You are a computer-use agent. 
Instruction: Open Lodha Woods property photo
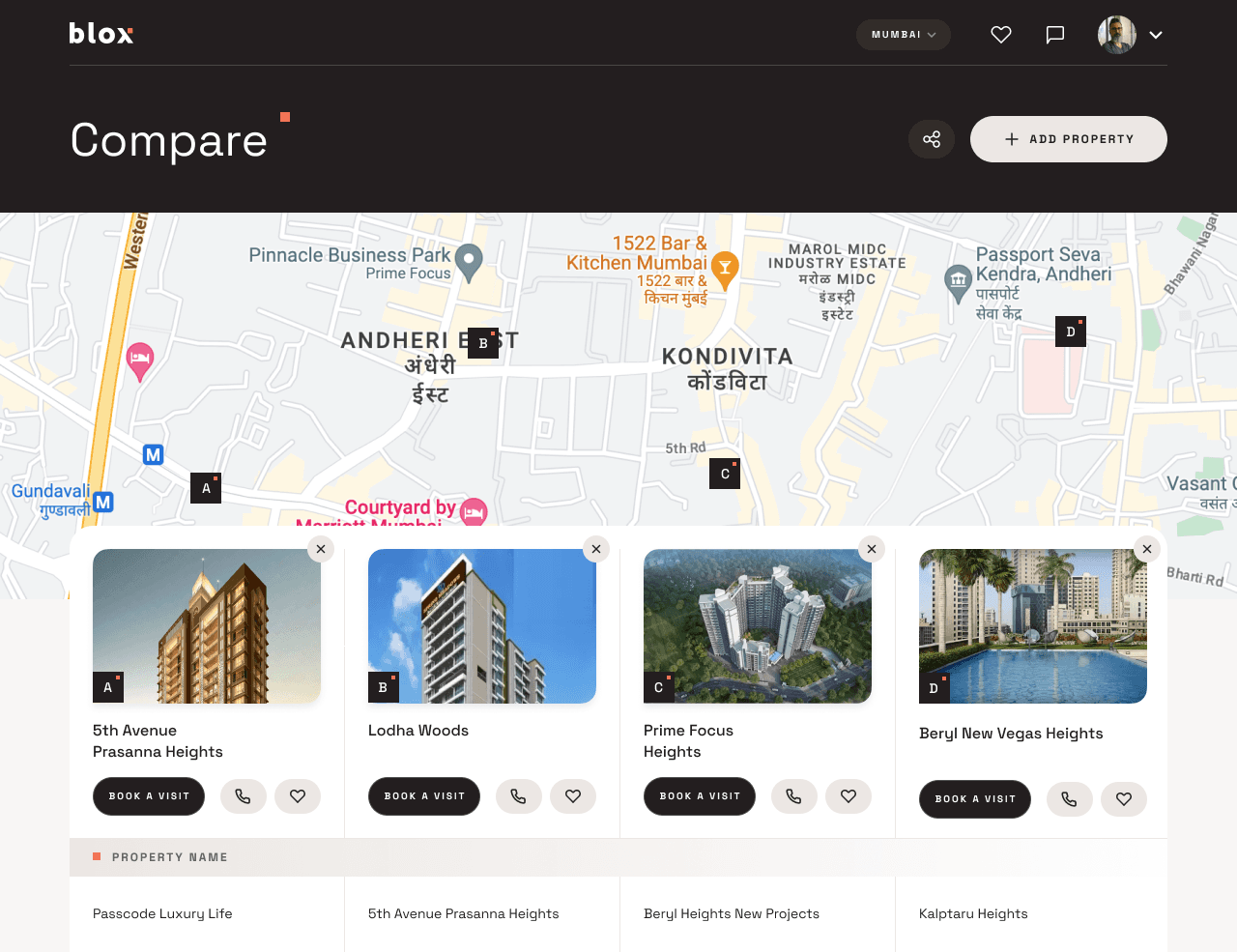482,626
